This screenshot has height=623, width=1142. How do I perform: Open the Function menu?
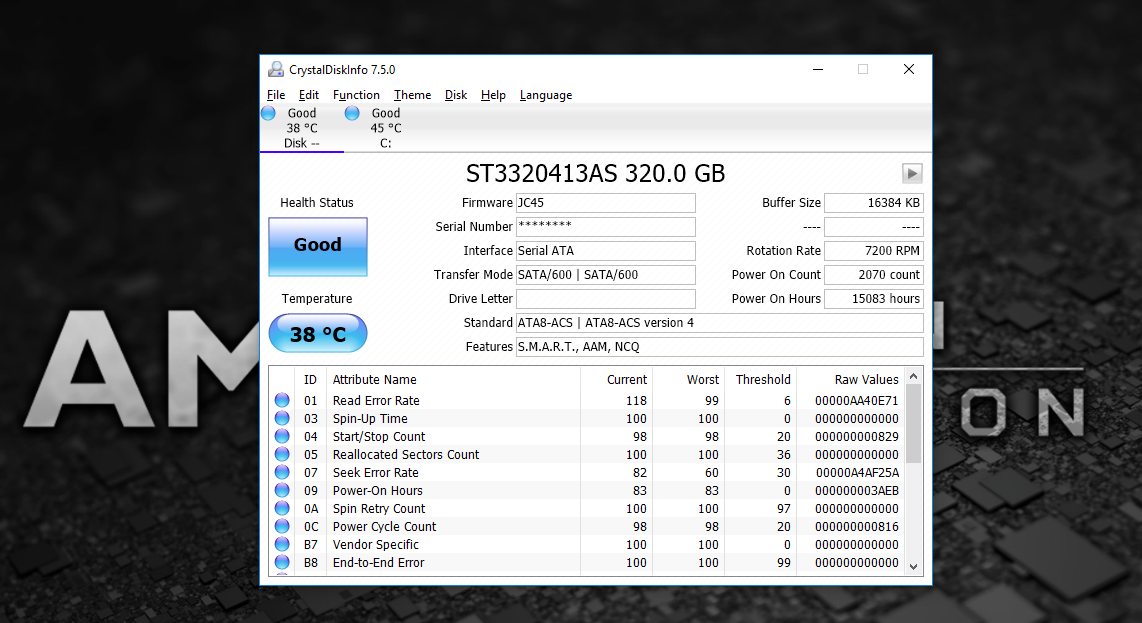(x=356, y=95)
